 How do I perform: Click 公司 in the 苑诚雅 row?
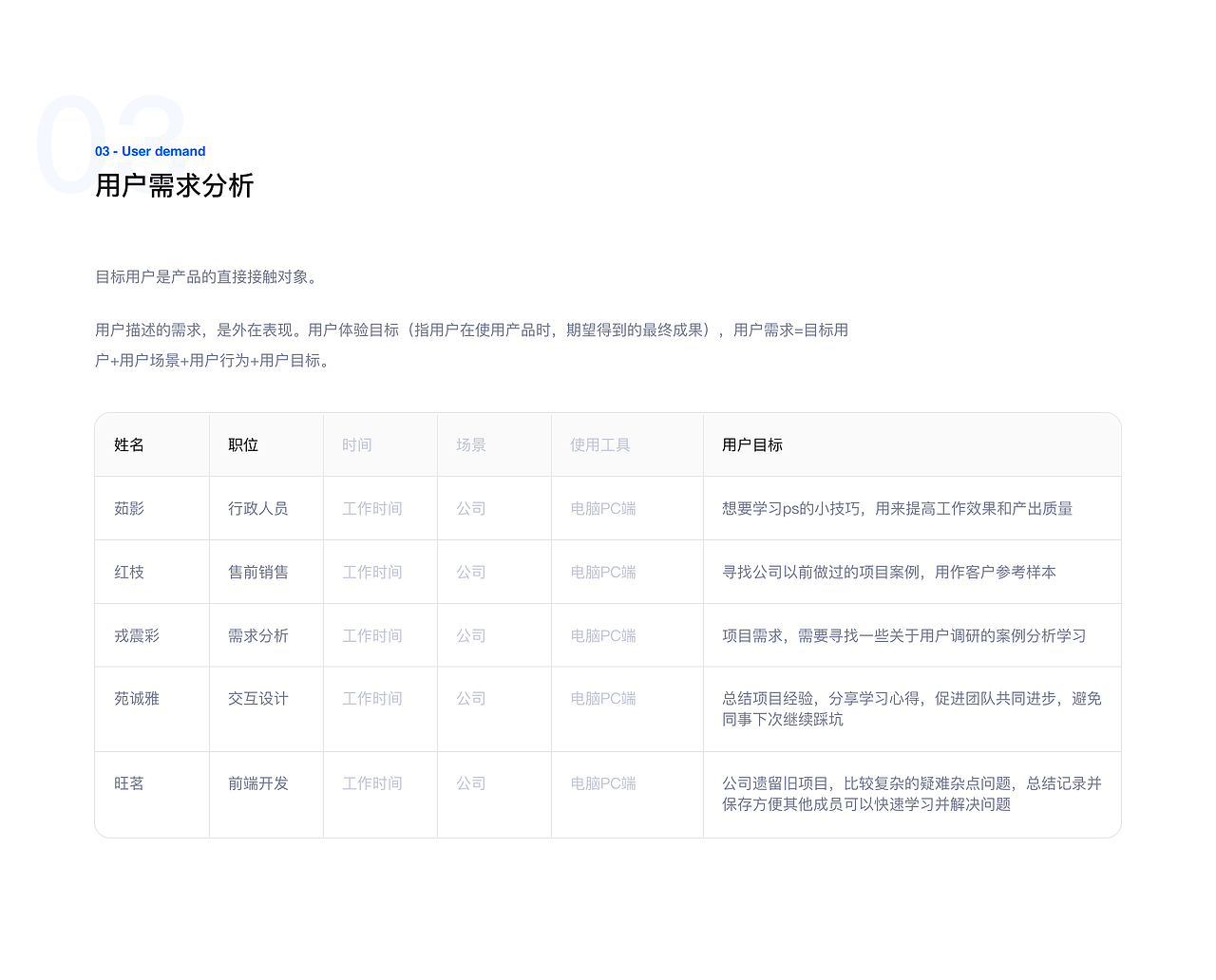[471, 699]
